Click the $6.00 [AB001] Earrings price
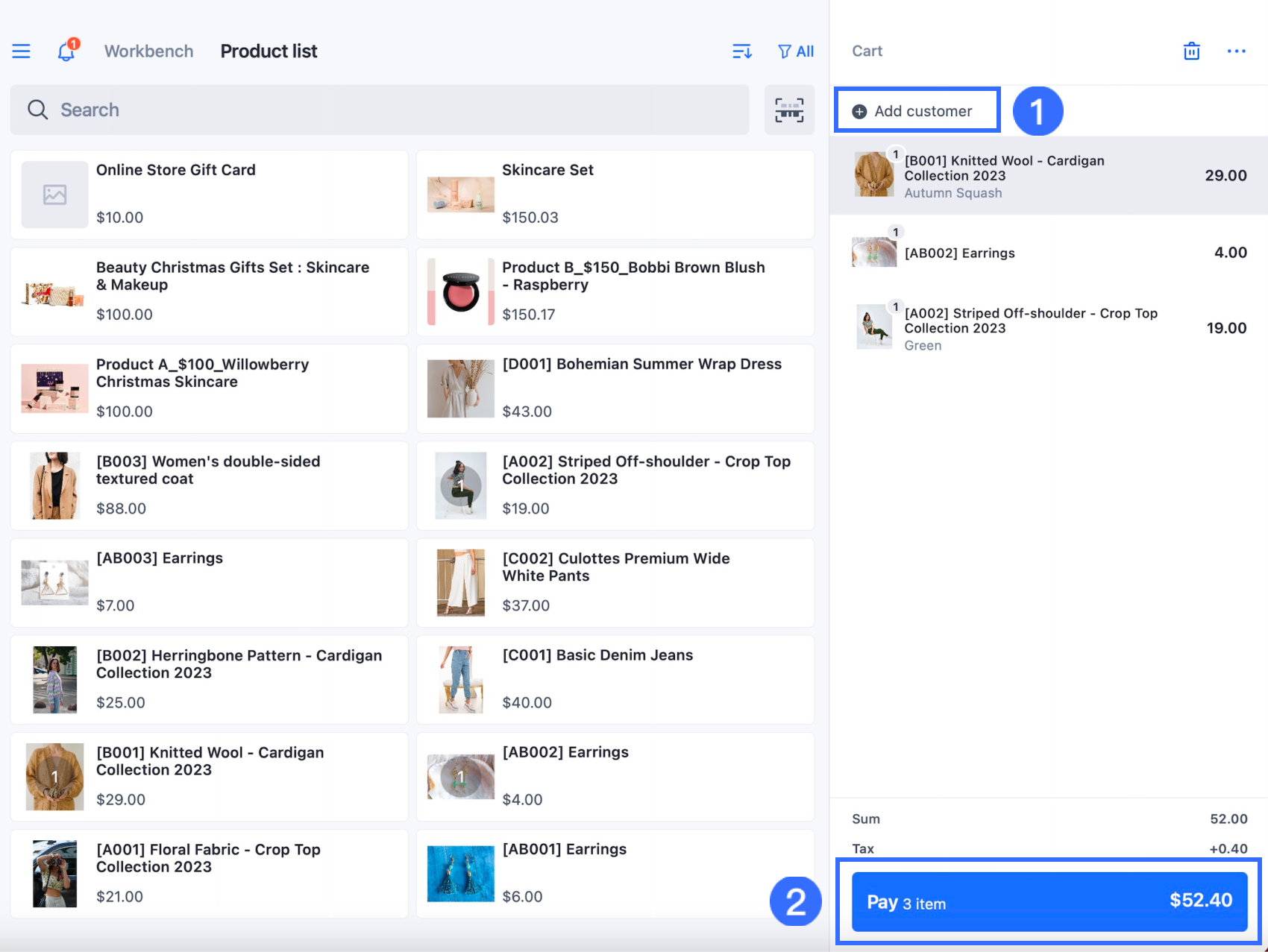Viewport: 1268px width, 952px height. pos(522,896)
